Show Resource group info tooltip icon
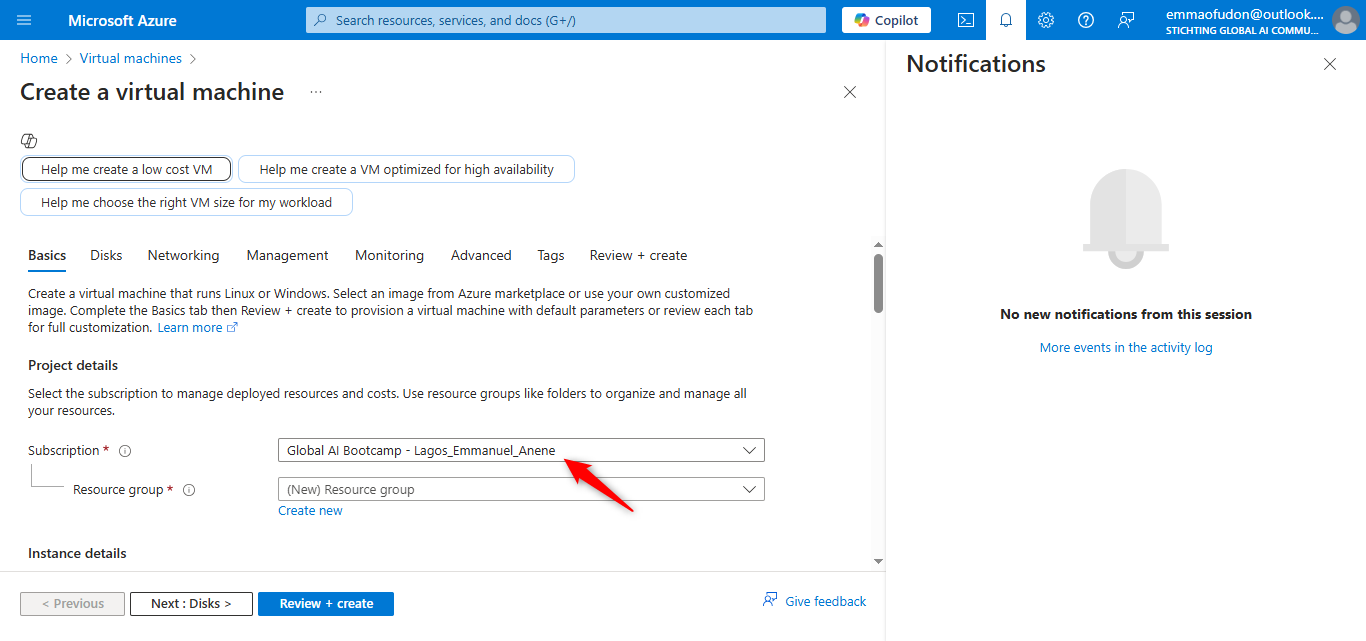Image resolution: width=1366 pixels, height=641 pixels. point(189,490)
